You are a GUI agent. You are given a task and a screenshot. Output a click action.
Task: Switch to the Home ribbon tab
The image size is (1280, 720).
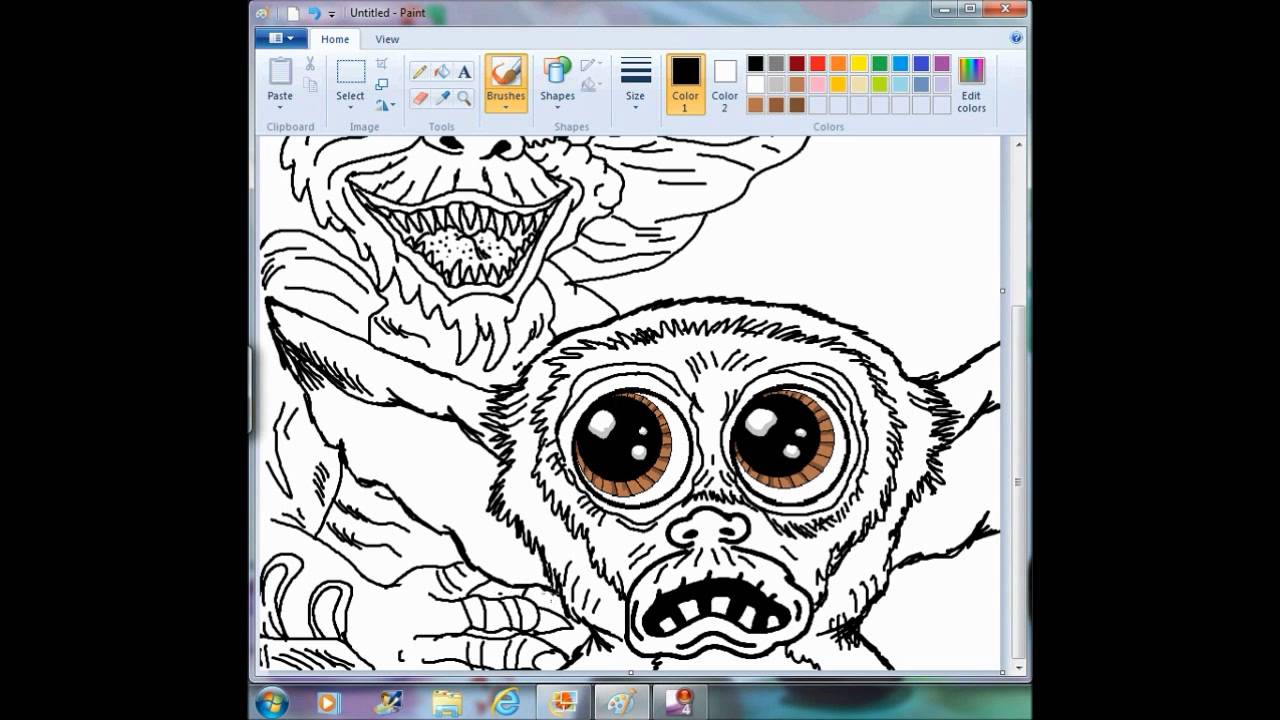click(335, 39)
